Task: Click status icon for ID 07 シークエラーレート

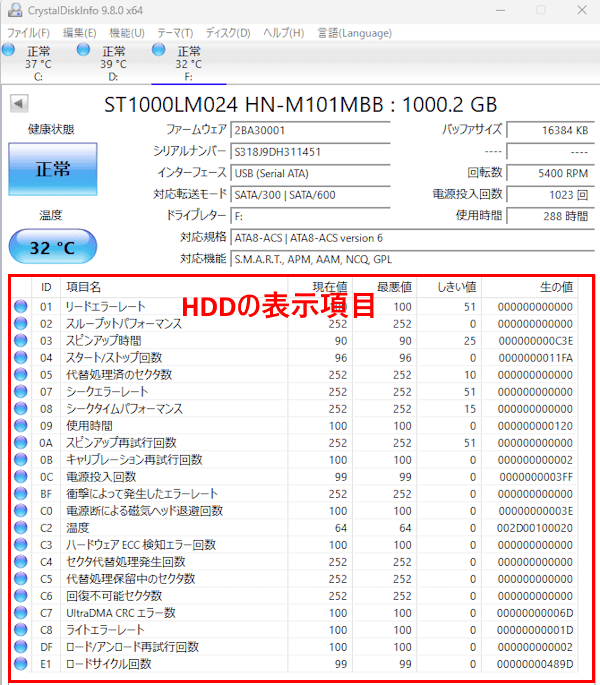Action: tap(21, 391)
